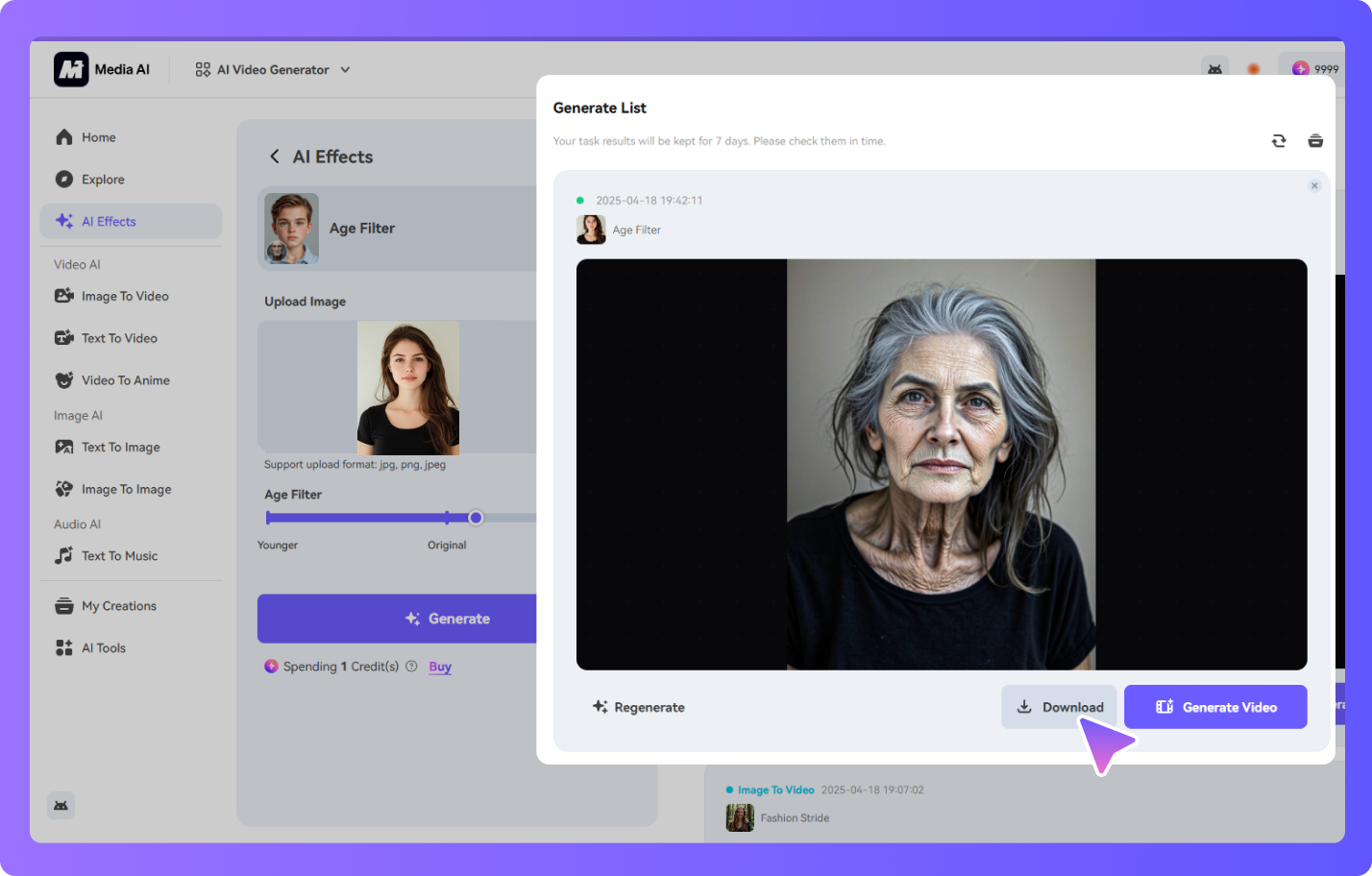Refresh the Generate List tasks
Viewport: 1372px width, 876px height.
(x=1279, y=140)
